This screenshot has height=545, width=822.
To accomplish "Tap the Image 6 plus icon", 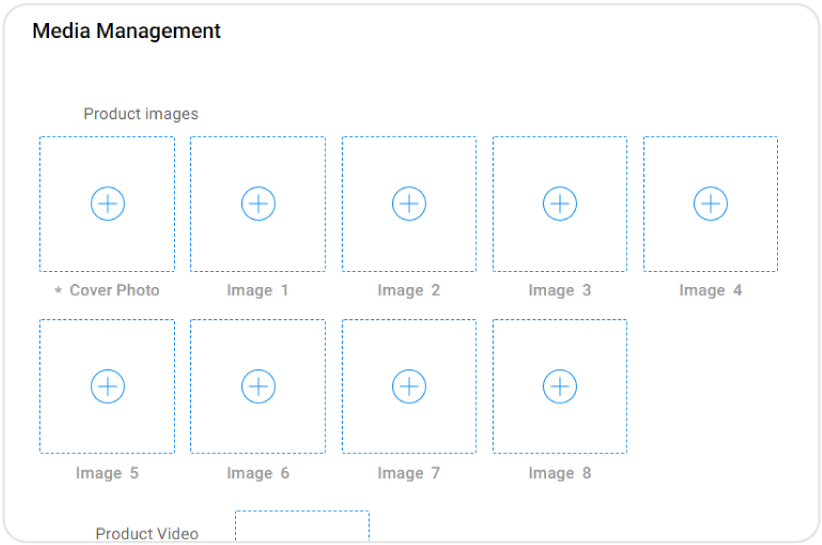I will (258, 386).
